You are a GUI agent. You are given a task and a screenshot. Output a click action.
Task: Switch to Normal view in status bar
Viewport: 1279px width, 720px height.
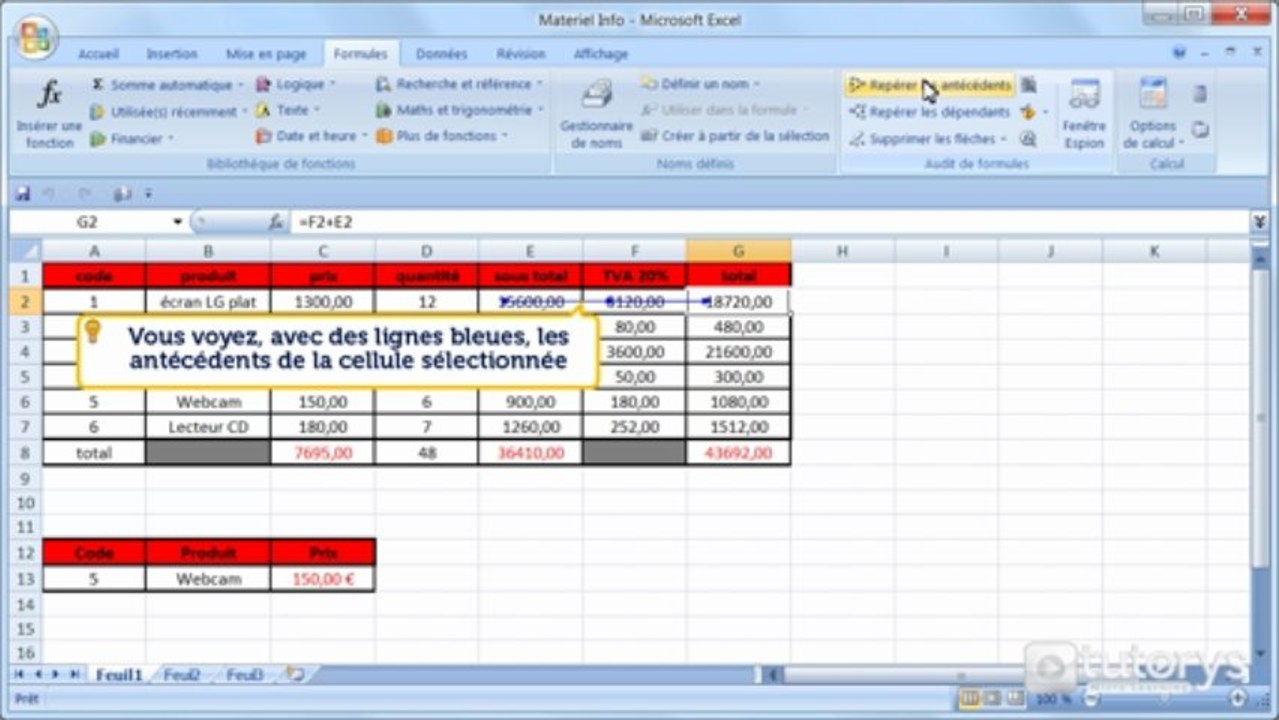(x=969, y=698)
